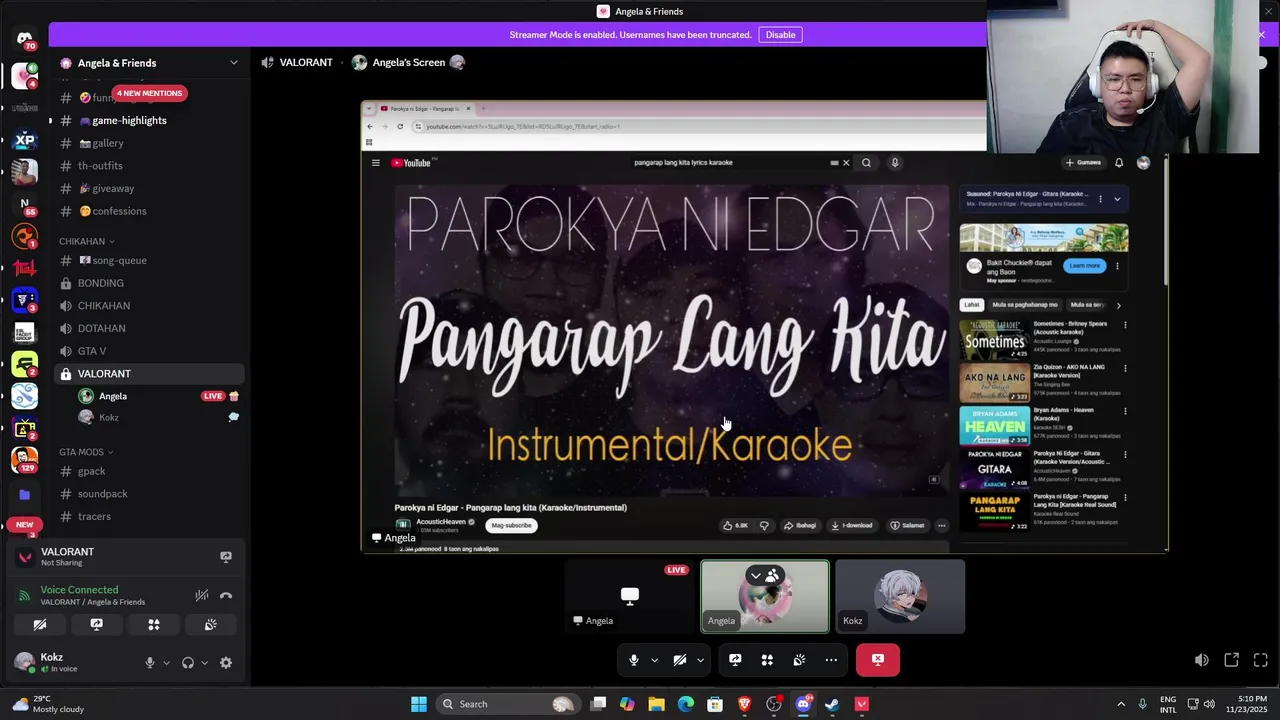Click the taskbar Search box
The image size is (1280, 720).
(509, 704)
